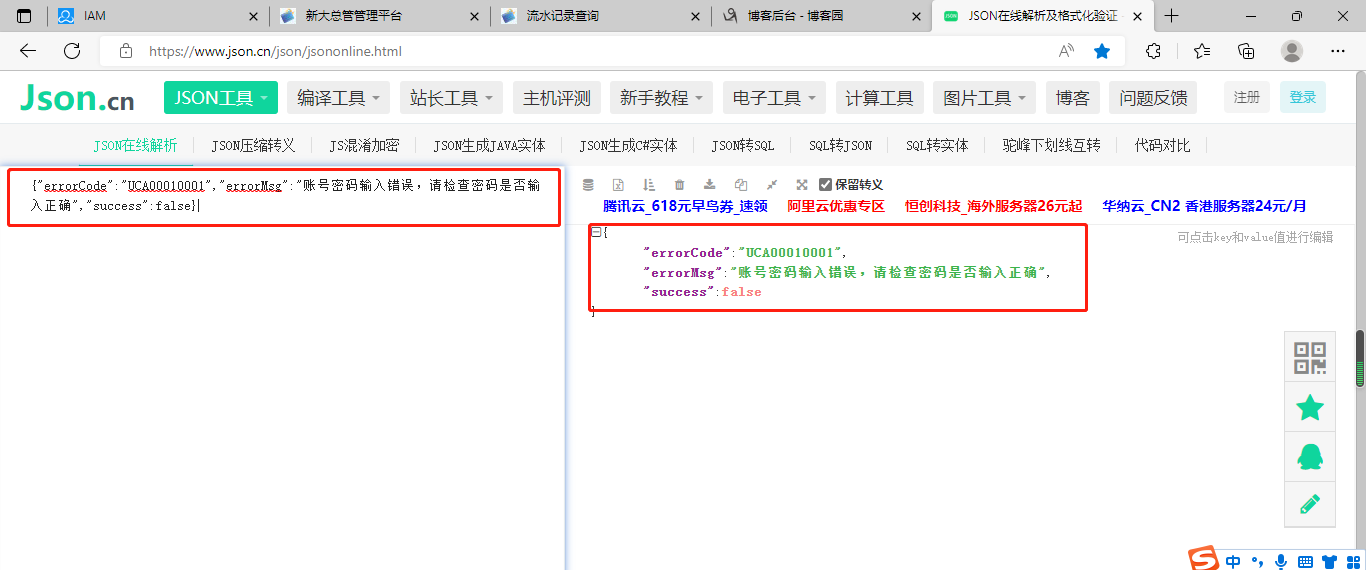The height and width of the screenshot is (570, 1366).
Task: Open the tab actions menu icon
Action: click(x=24, y=16)
